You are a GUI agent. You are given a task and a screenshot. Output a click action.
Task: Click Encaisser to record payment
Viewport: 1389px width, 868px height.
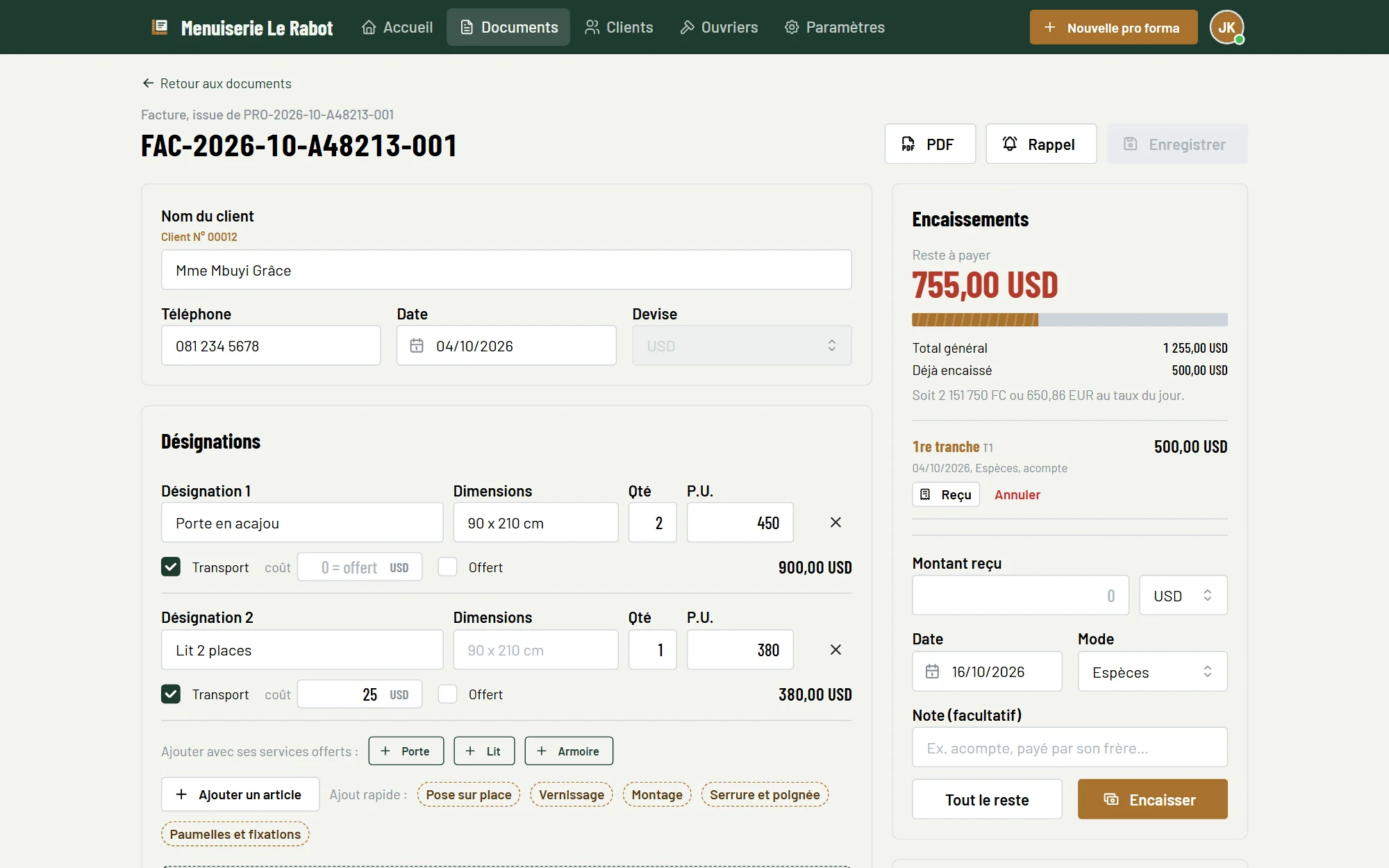1152,799
